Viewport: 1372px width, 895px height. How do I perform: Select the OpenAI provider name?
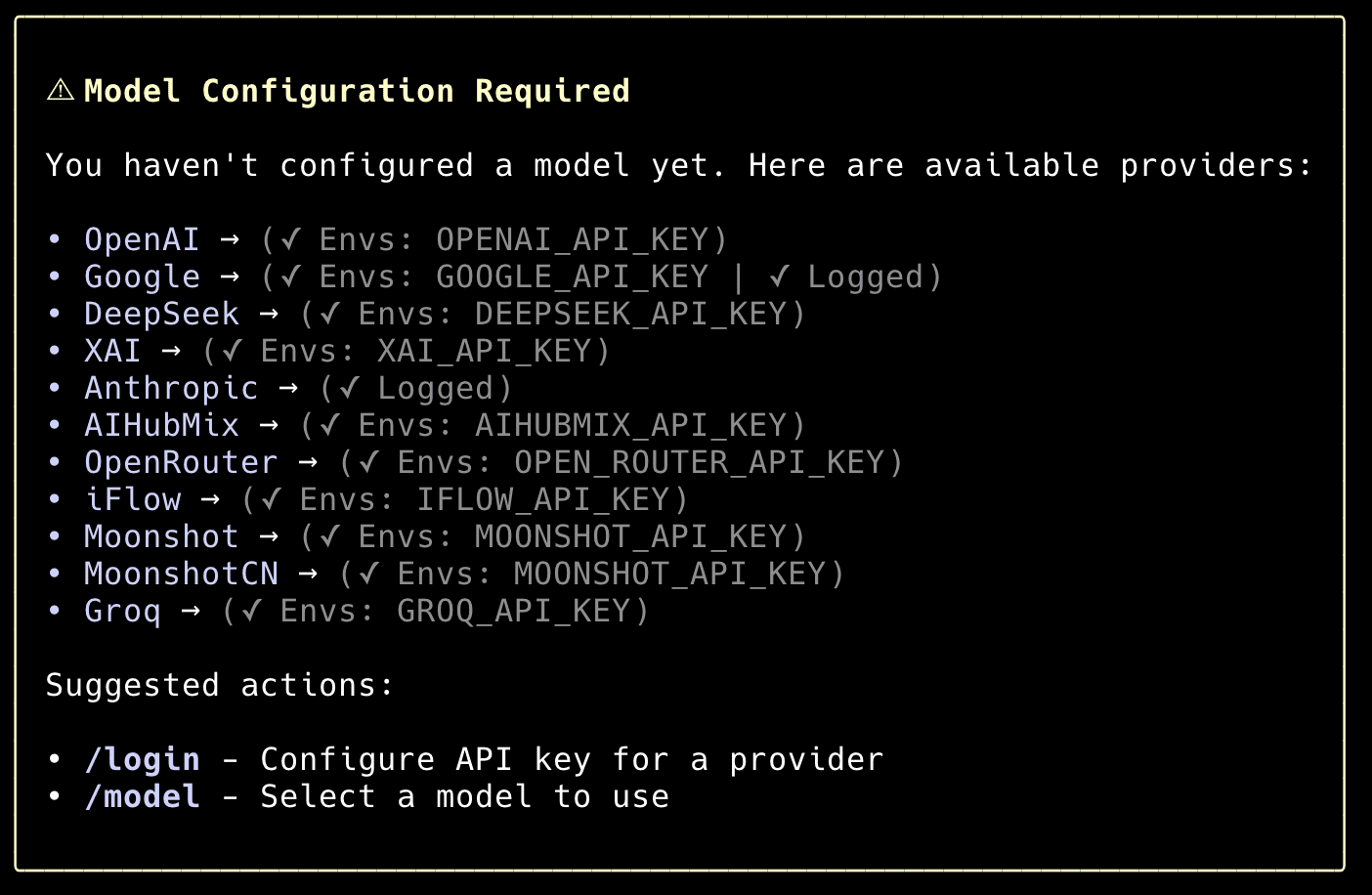coord(142,239)
